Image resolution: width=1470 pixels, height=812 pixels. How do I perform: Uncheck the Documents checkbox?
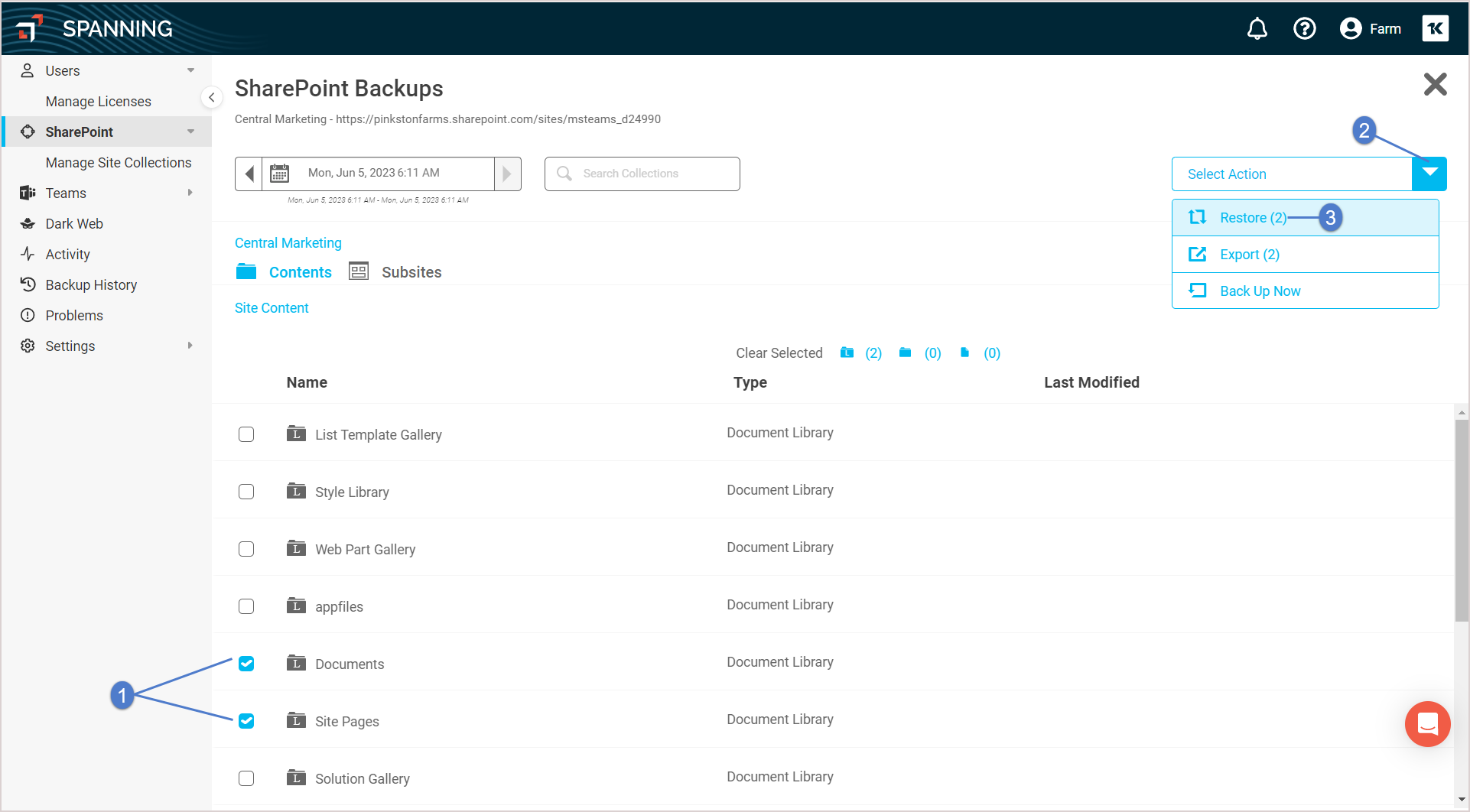246,664
